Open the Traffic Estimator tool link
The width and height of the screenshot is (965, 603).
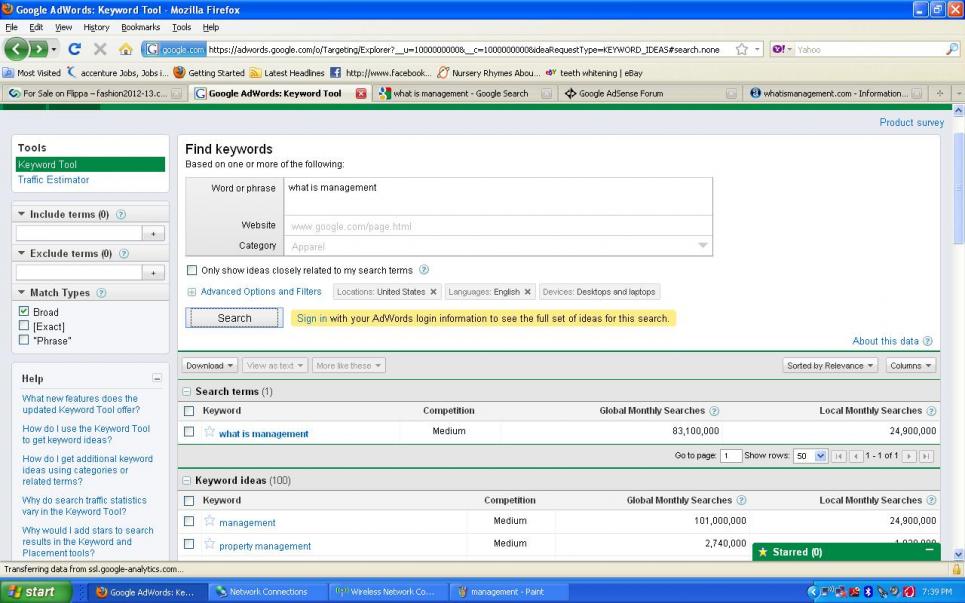tap(54, 180)
